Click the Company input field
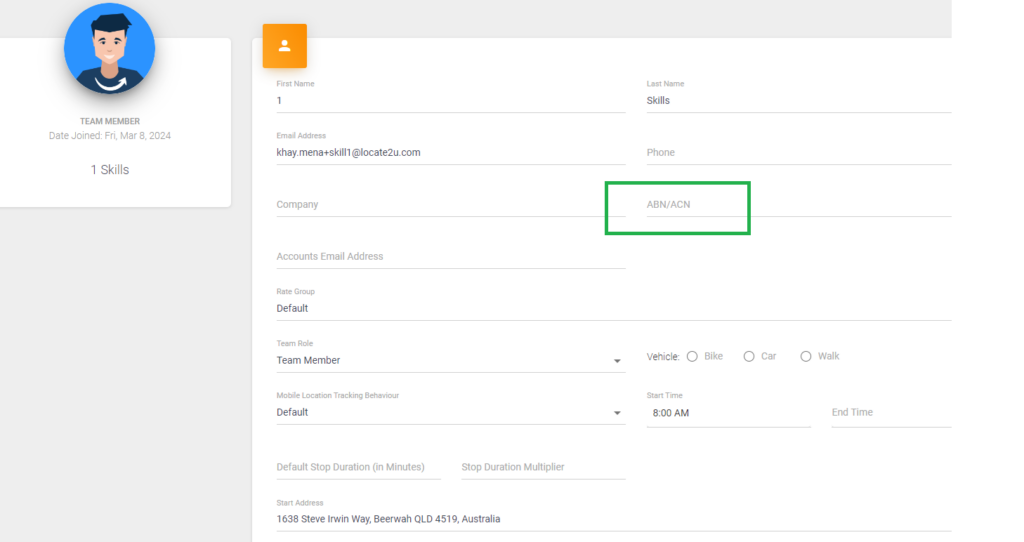The height and width of the screenshot is (542, 1024). click(x=451, y=204)
